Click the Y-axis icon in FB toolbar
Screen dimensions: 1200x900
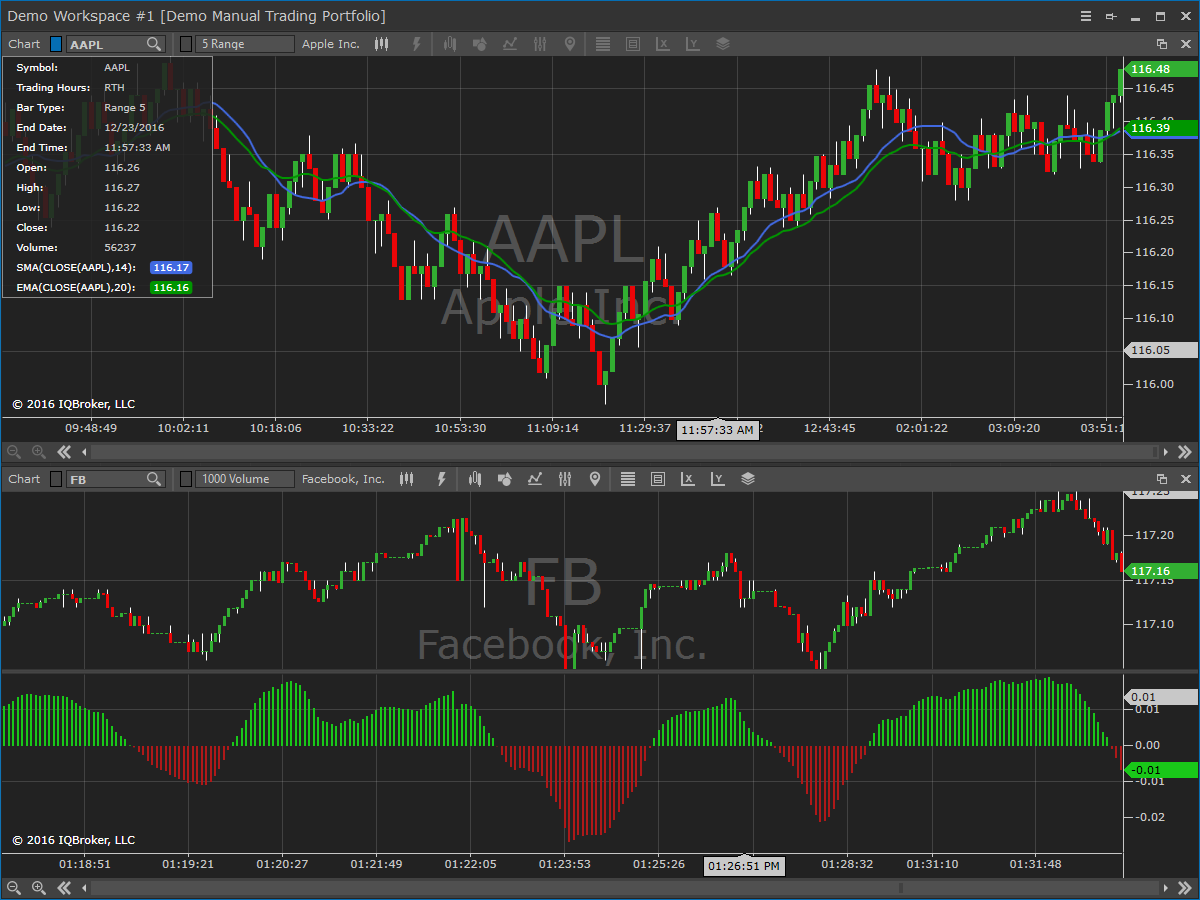click(717, 479)
